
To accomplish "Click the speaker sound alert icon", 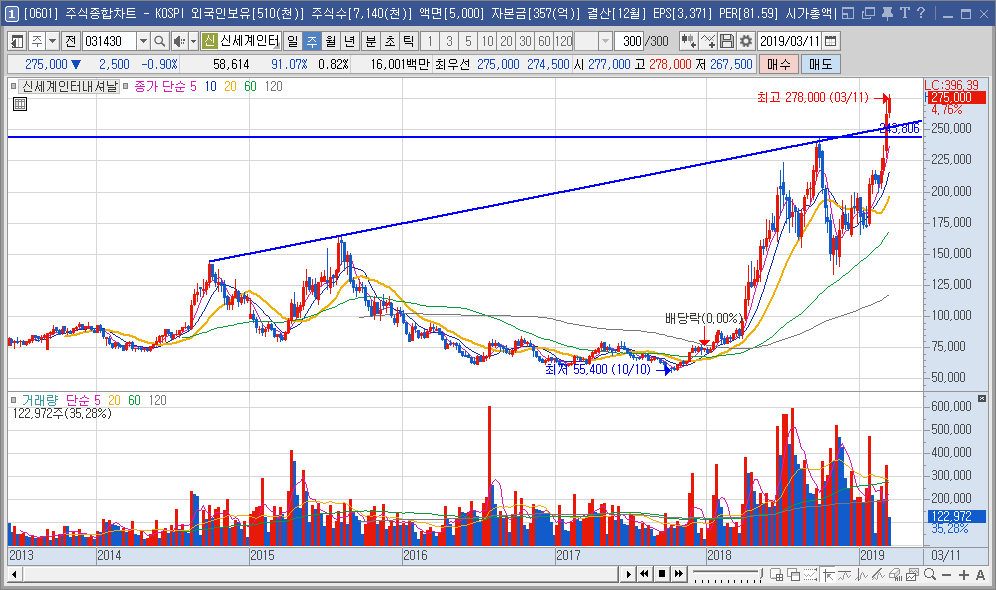I will (x=178, y=41).
